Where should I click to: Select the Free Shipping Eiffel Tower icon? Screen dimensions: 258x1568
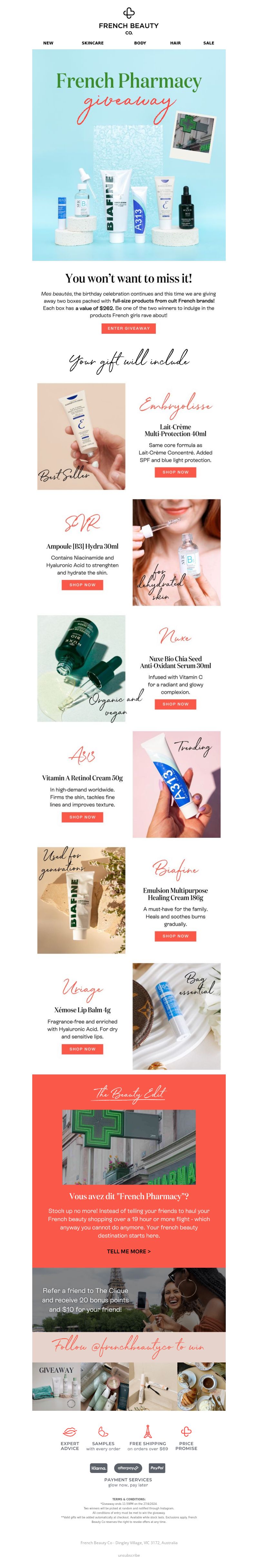click(147, 1431)
